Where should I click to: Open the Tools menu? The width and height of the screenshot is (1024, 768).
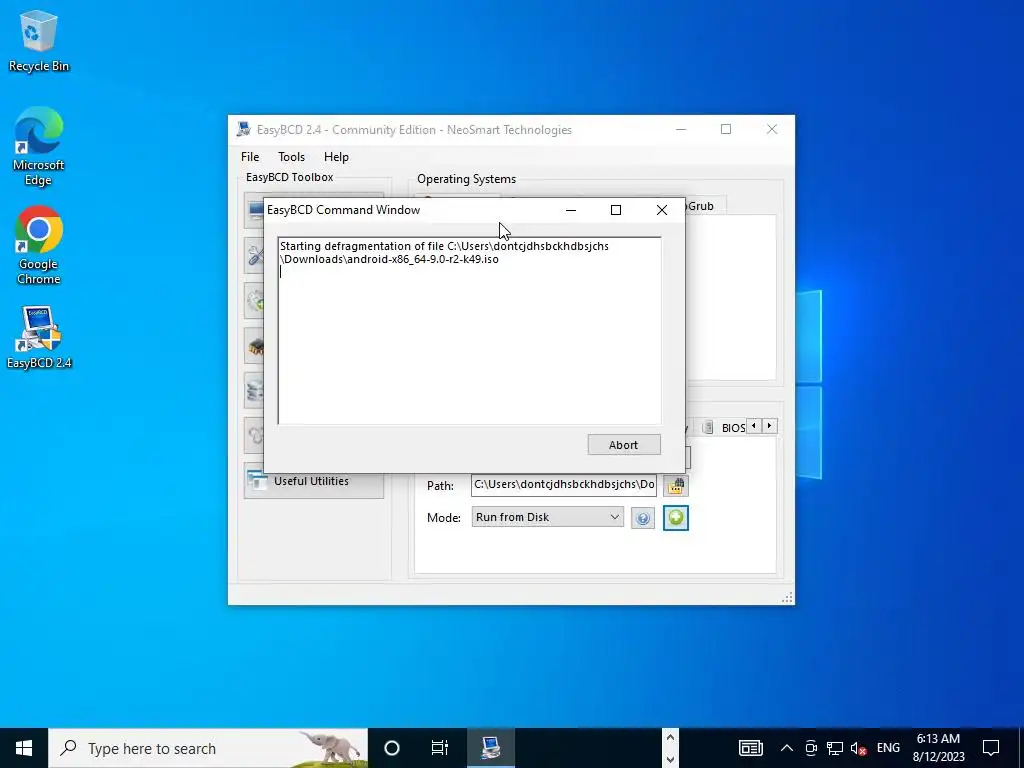click(x=291, y=157)
